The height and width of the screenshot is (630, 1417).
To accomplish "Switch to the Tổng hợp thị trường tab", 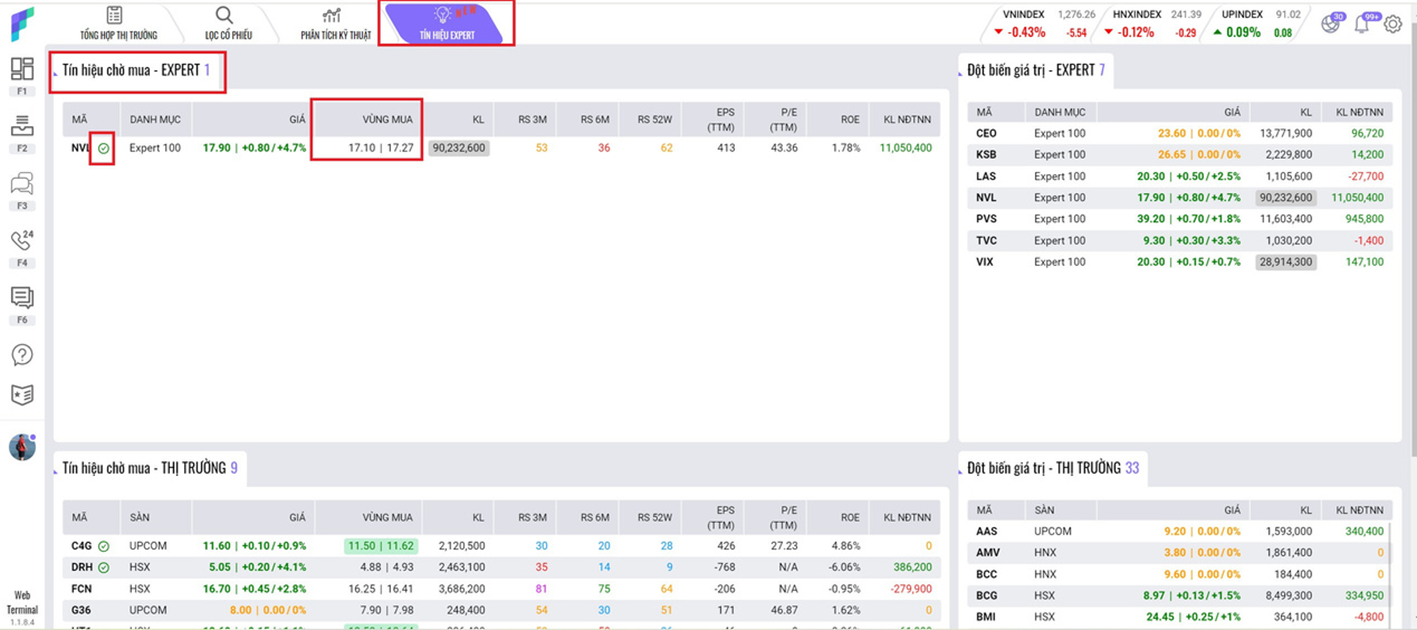I will coord(118,24).
